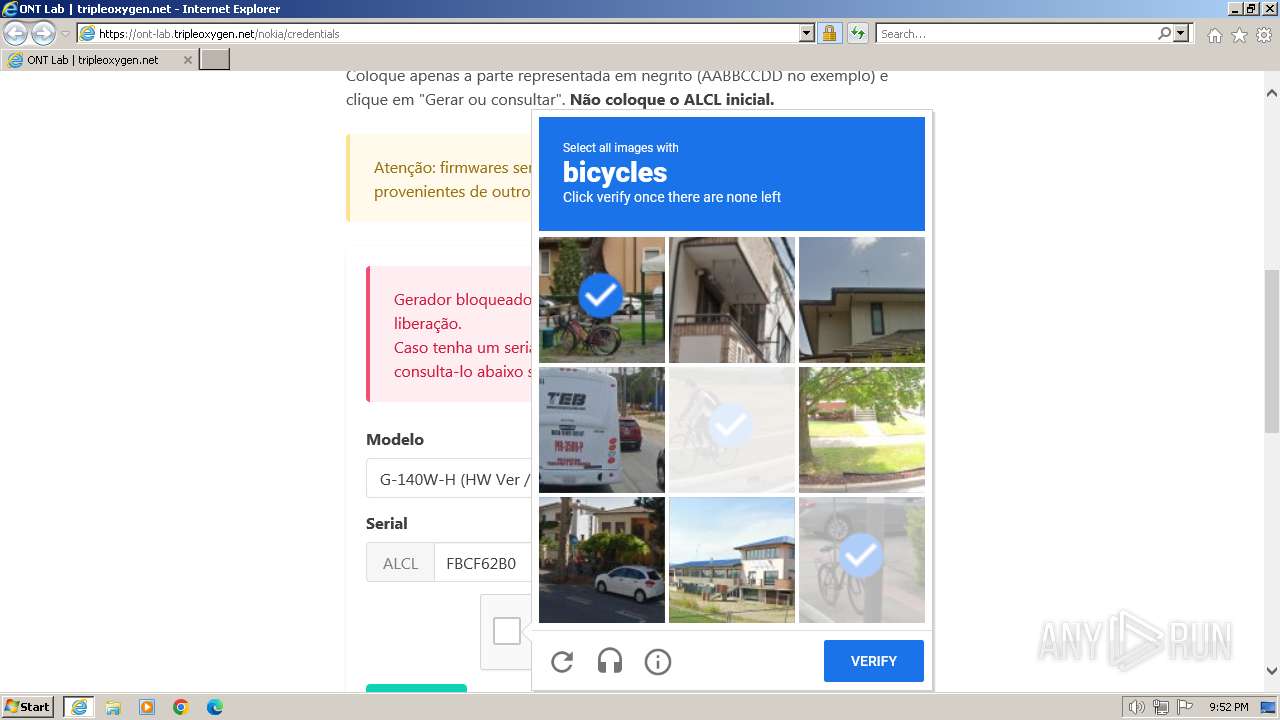Open the Windows Start menu
The image size is (1280, 720).
pos(28,707)
